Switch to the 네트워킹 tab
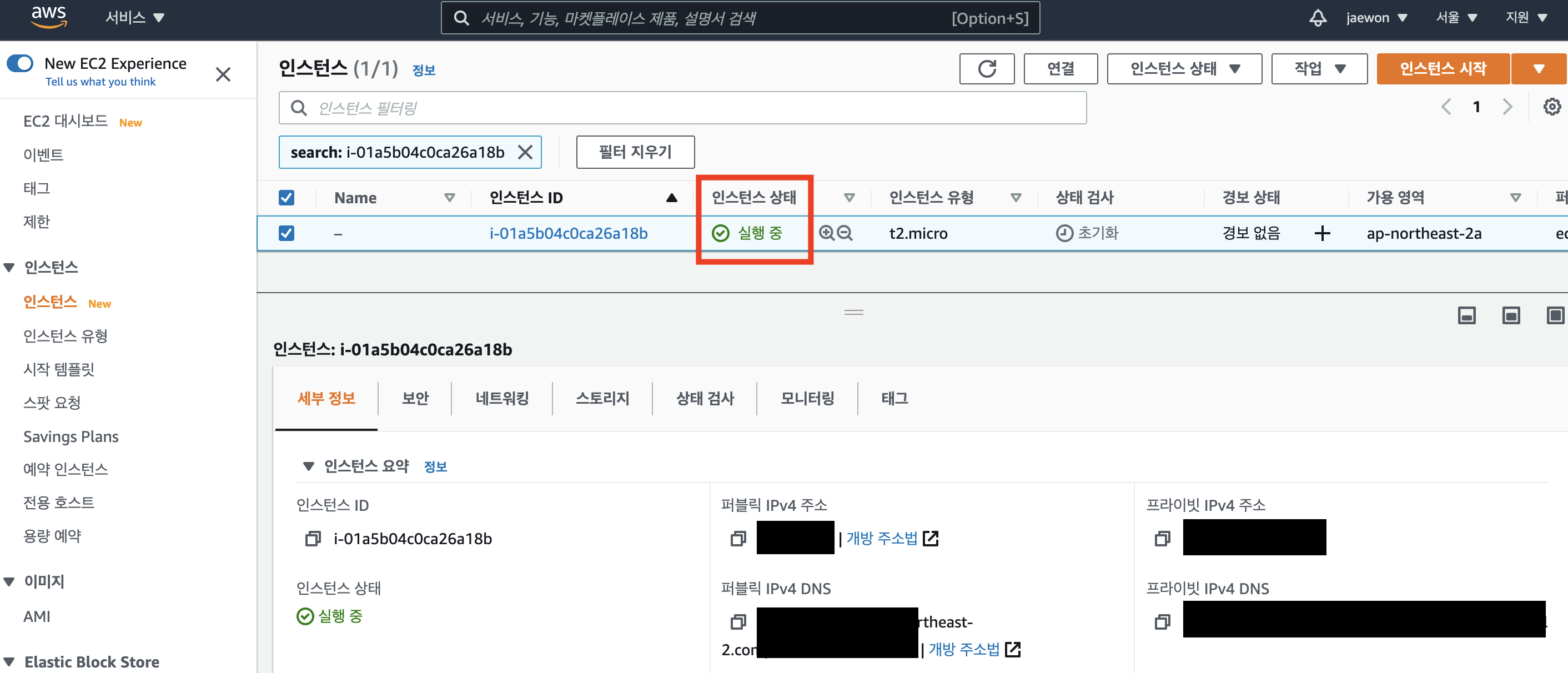Screen dimensions: 1568x673 501,399
